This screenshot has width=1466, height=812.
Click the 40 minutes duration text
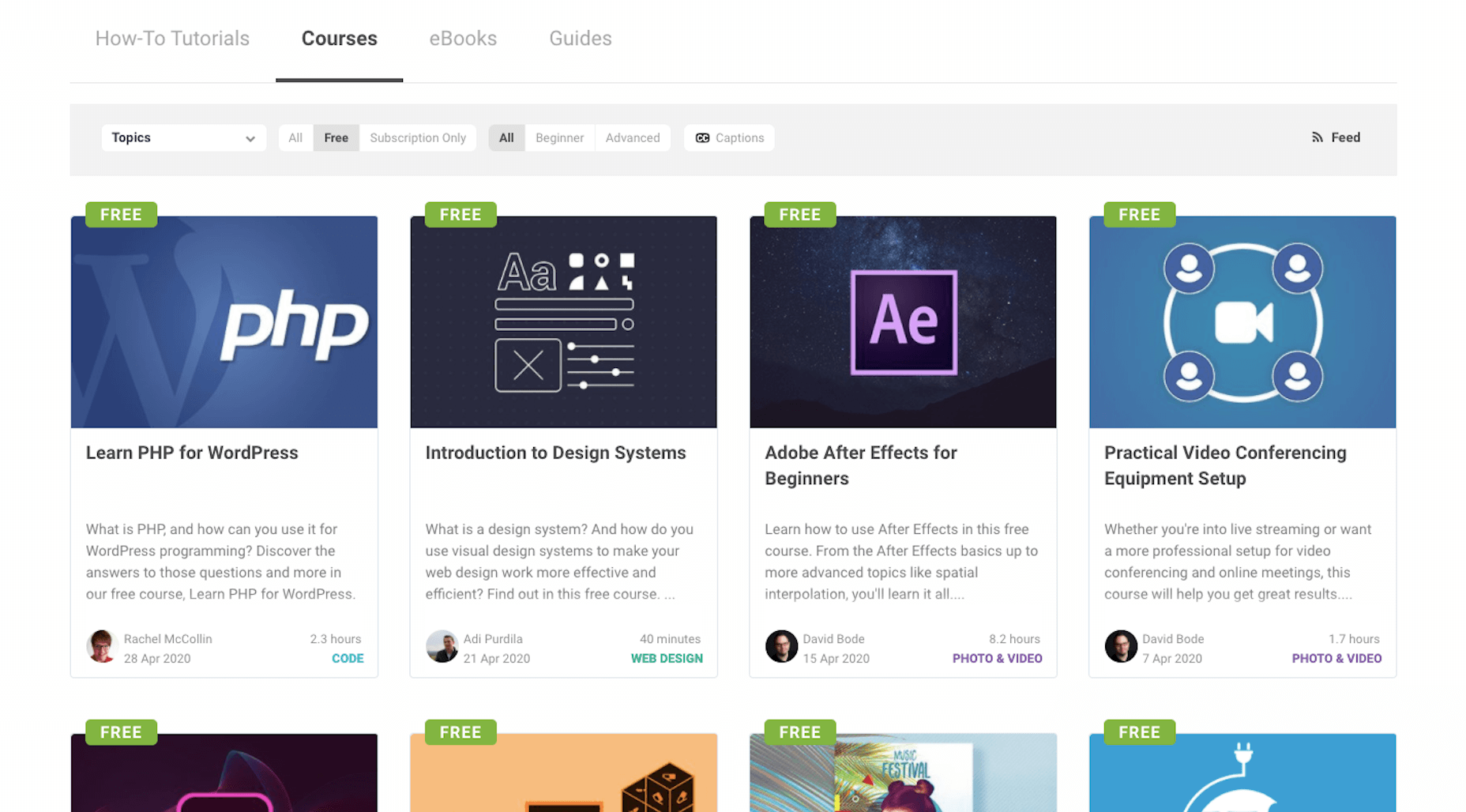[x=670, y=639]
